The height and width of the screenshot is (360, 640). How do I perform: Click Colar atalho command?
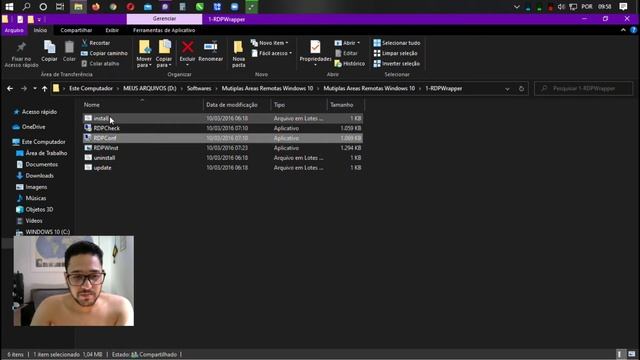pyautogui.click(x=100, y=64)
